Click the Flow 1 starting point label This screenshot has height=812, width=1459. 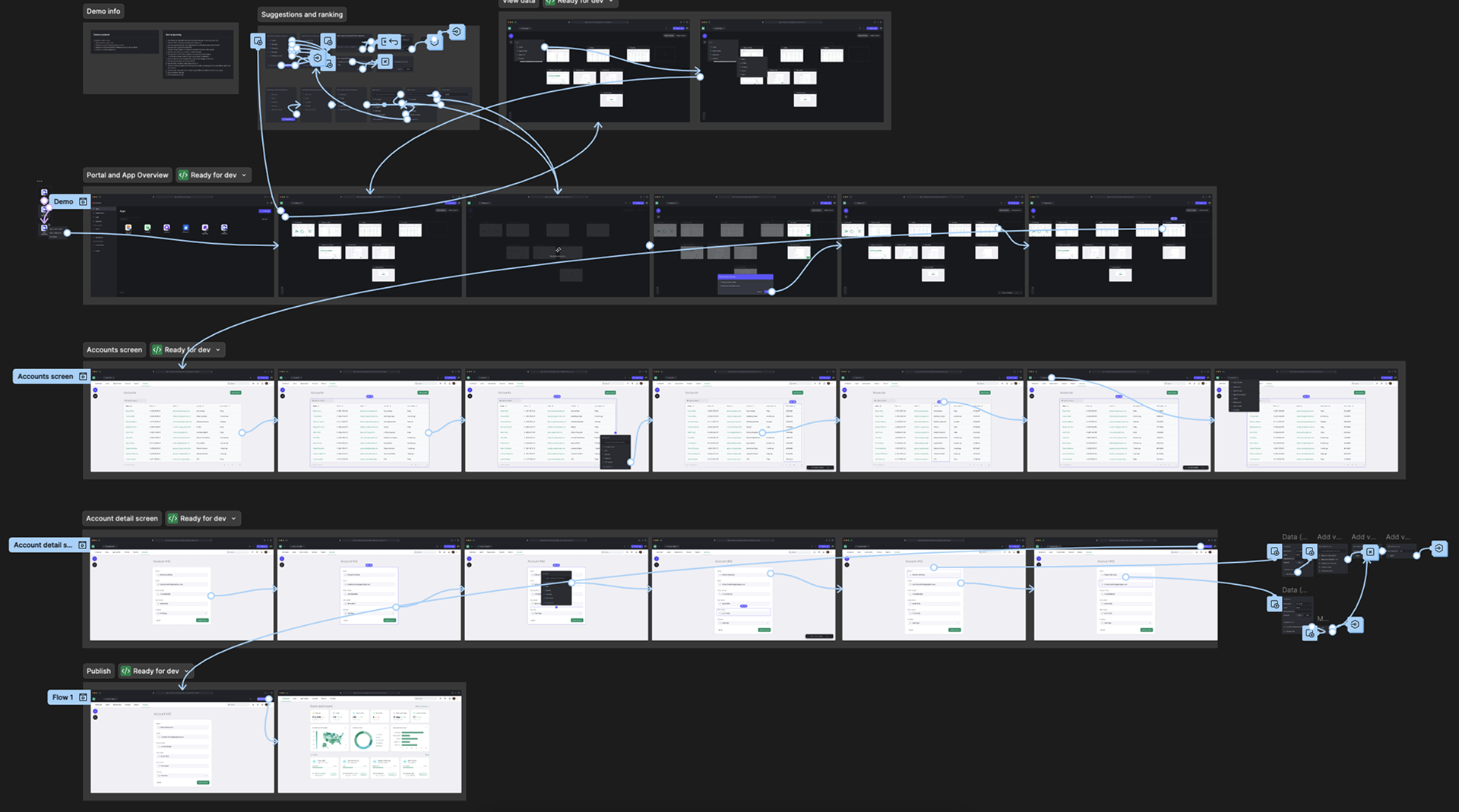coord(63,697)
